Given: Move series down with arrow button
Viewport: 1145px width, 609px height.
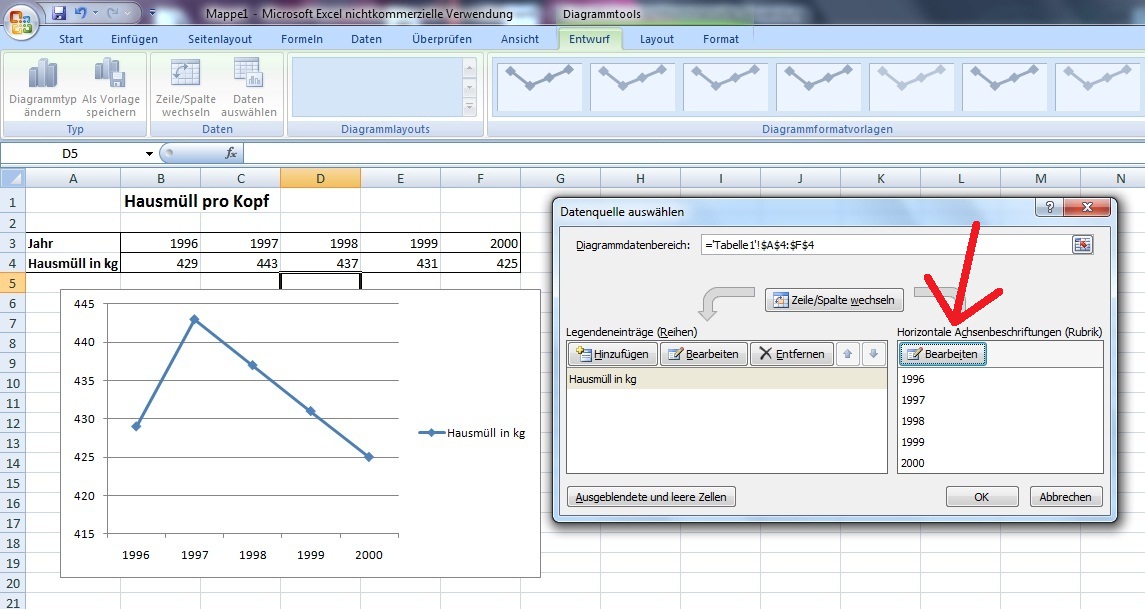Looking at the screenshot, I should click(x=872, y=354).
